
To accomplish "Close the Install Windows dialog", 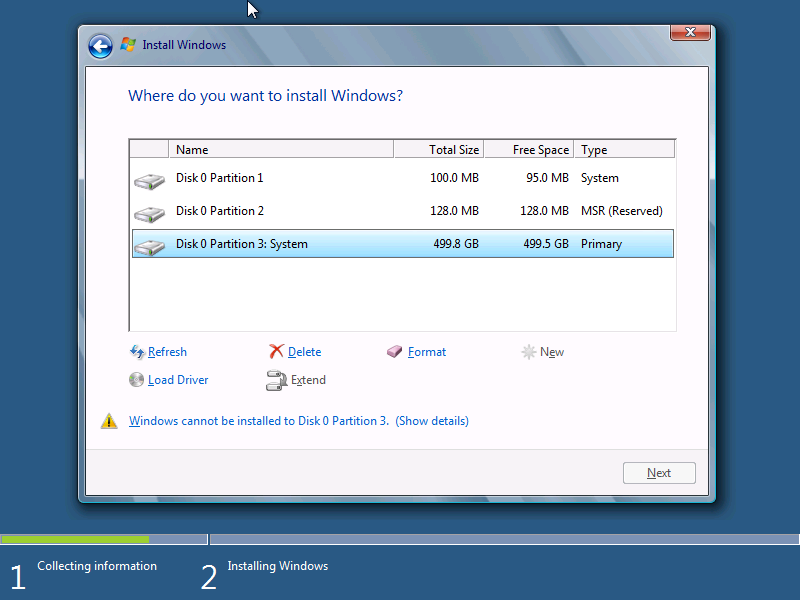I will point(690,32).
